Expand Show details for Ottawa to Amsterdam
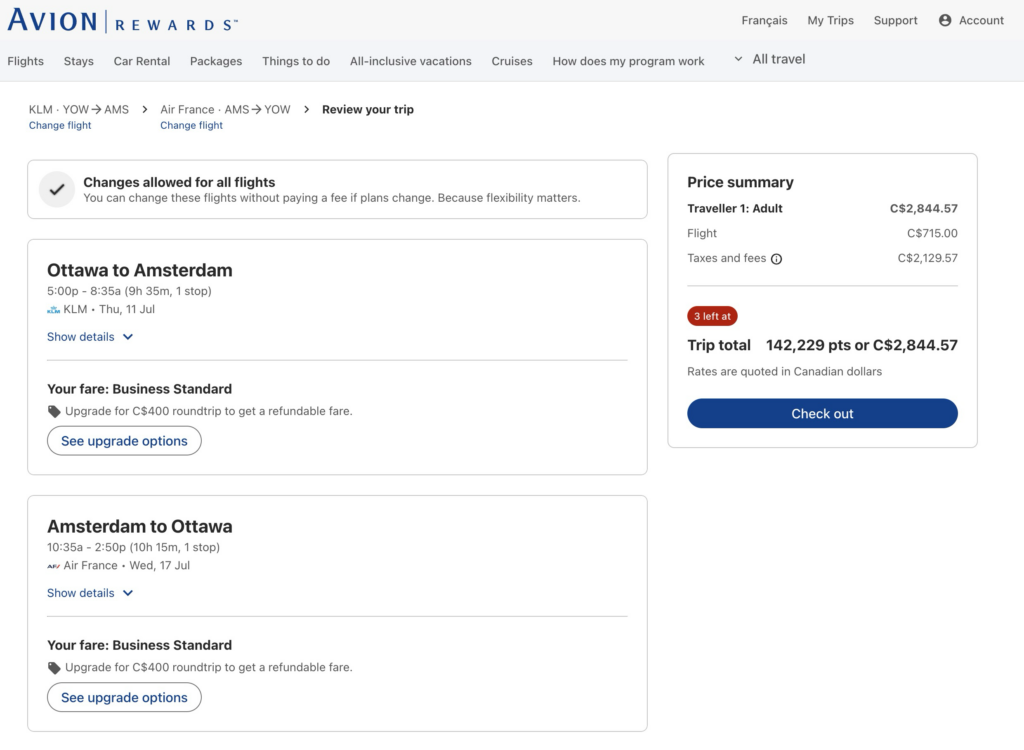 tap(90, 337)
